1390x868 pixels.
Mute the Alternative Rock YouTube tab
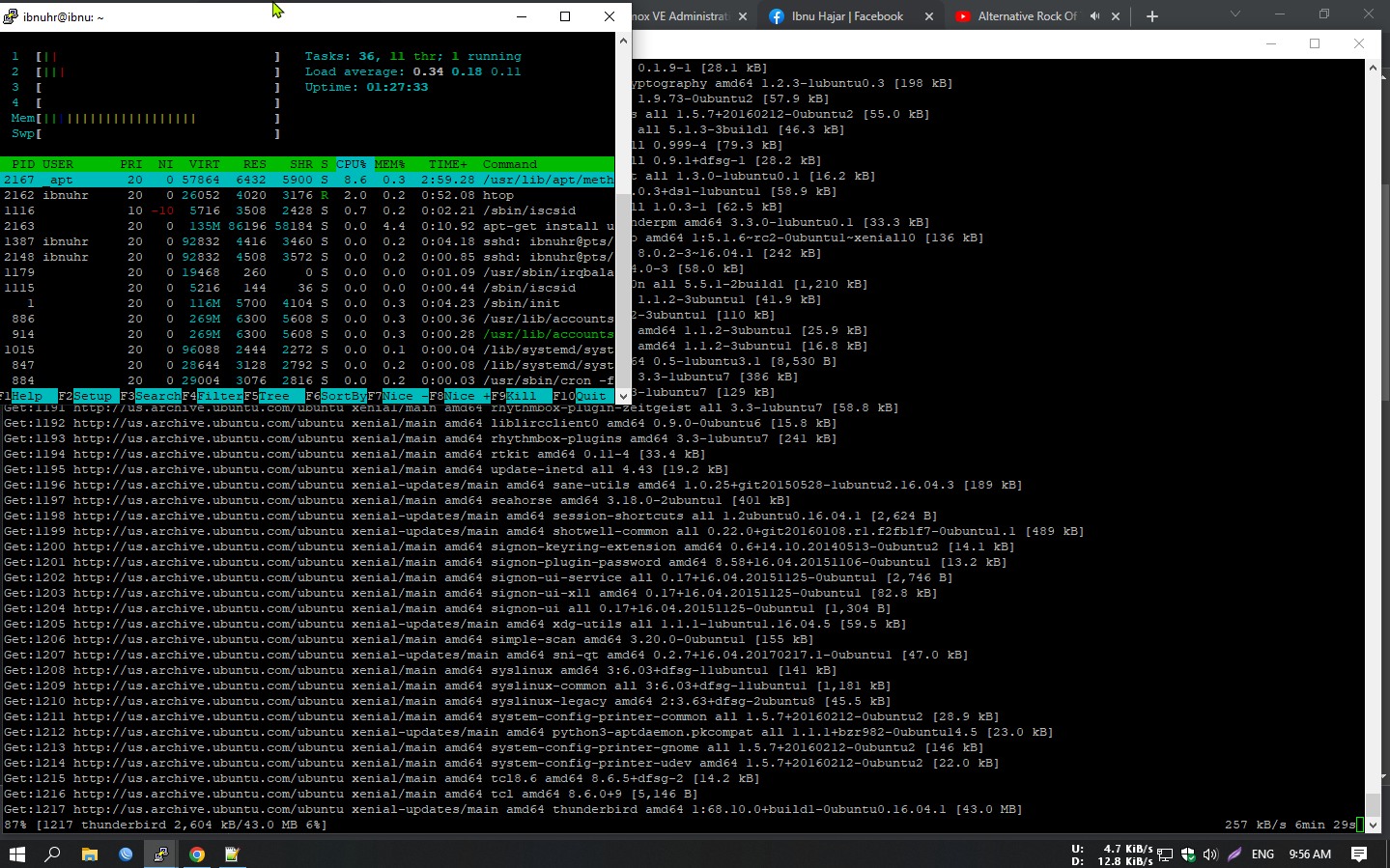click(1096, 15)
